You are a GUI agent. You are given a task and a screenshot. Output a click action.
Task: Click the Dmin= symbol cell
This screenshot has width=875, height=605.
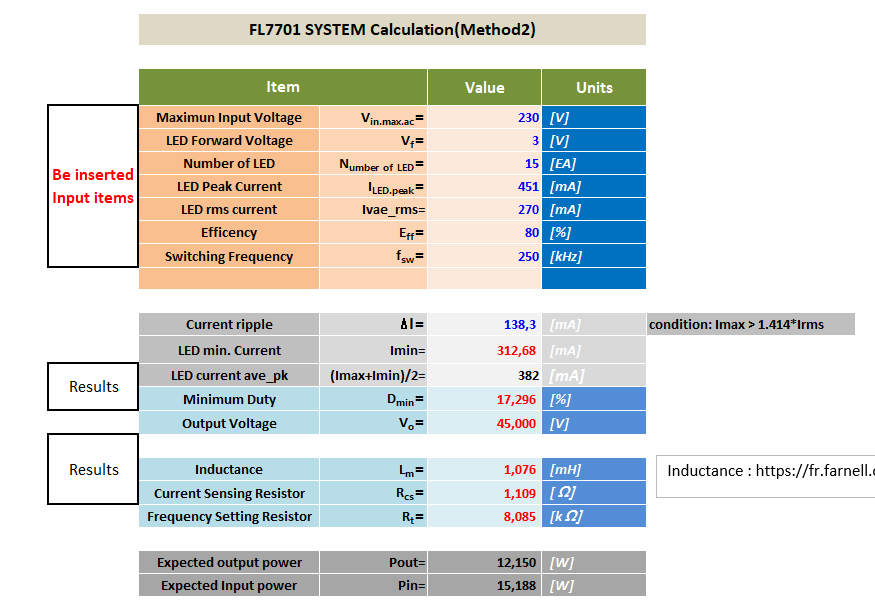click(x=373, y=399)
